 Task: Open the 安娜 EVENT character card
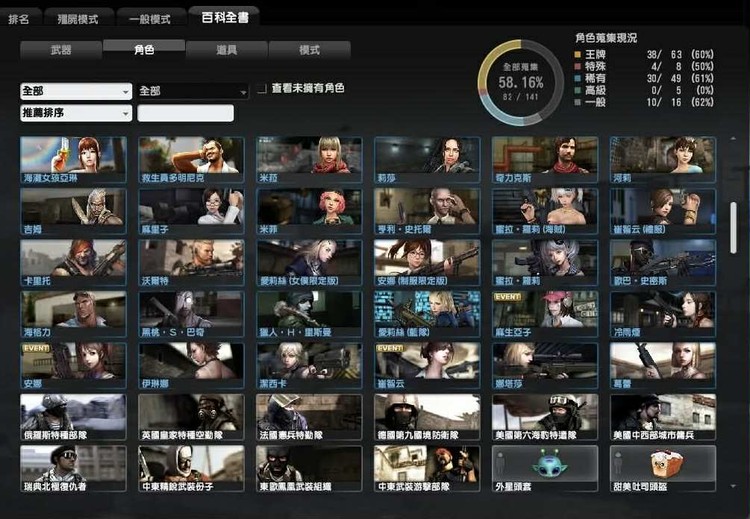73,365
